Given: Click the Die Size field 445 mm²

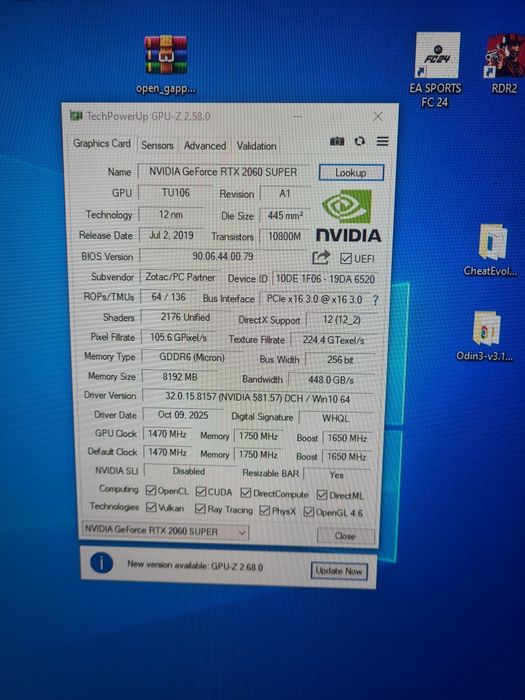Looking at the screenshot, I should [285, 216].
